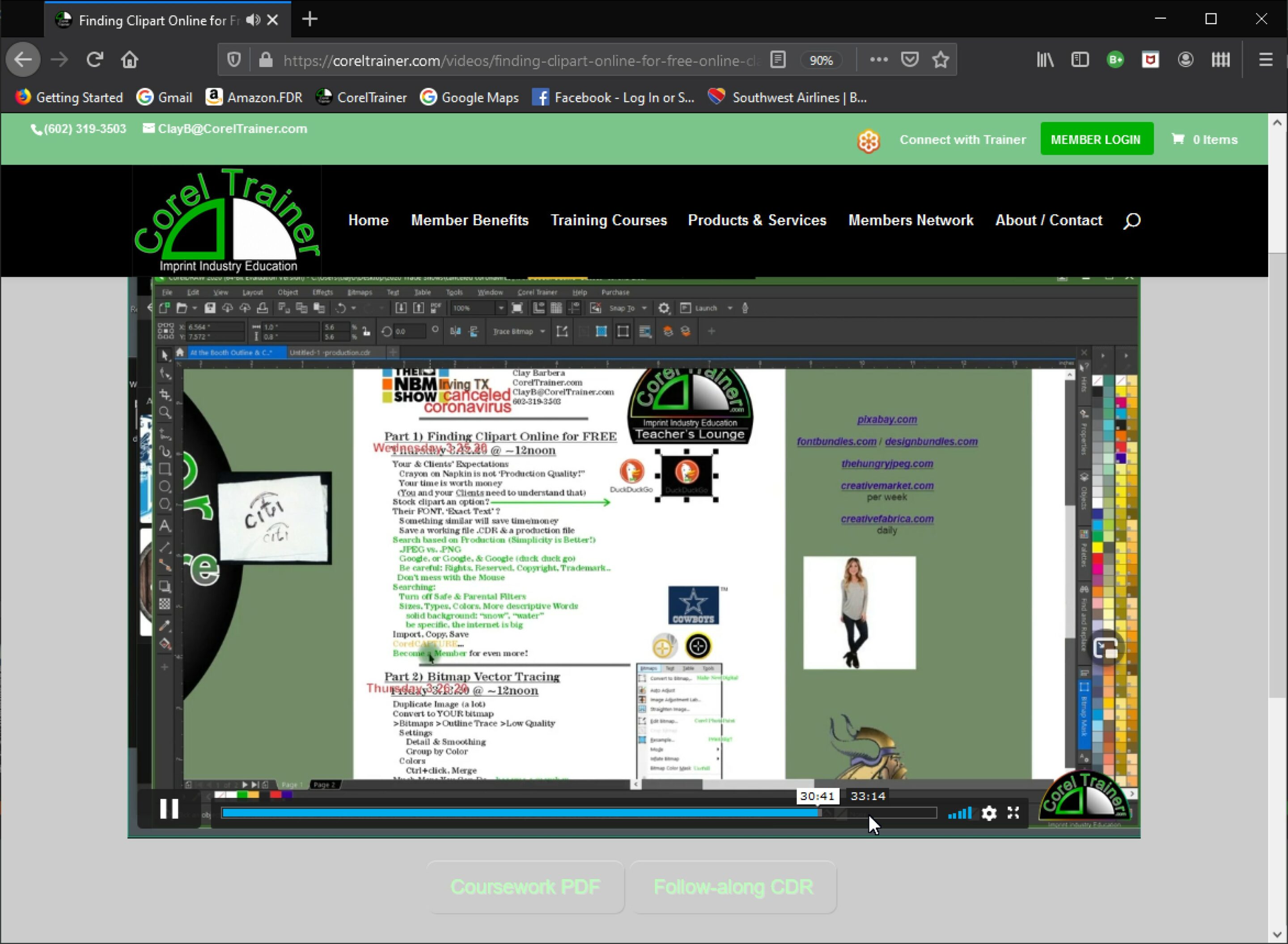Bookmark this page with star
This screenshot has height=944, width=1288.
click(x=941, y=59)
